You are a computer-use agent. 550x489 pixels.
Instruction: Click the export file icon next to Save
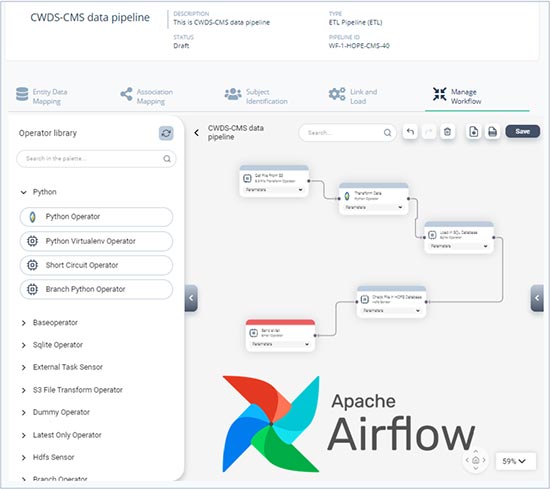[x=492, y=132]
